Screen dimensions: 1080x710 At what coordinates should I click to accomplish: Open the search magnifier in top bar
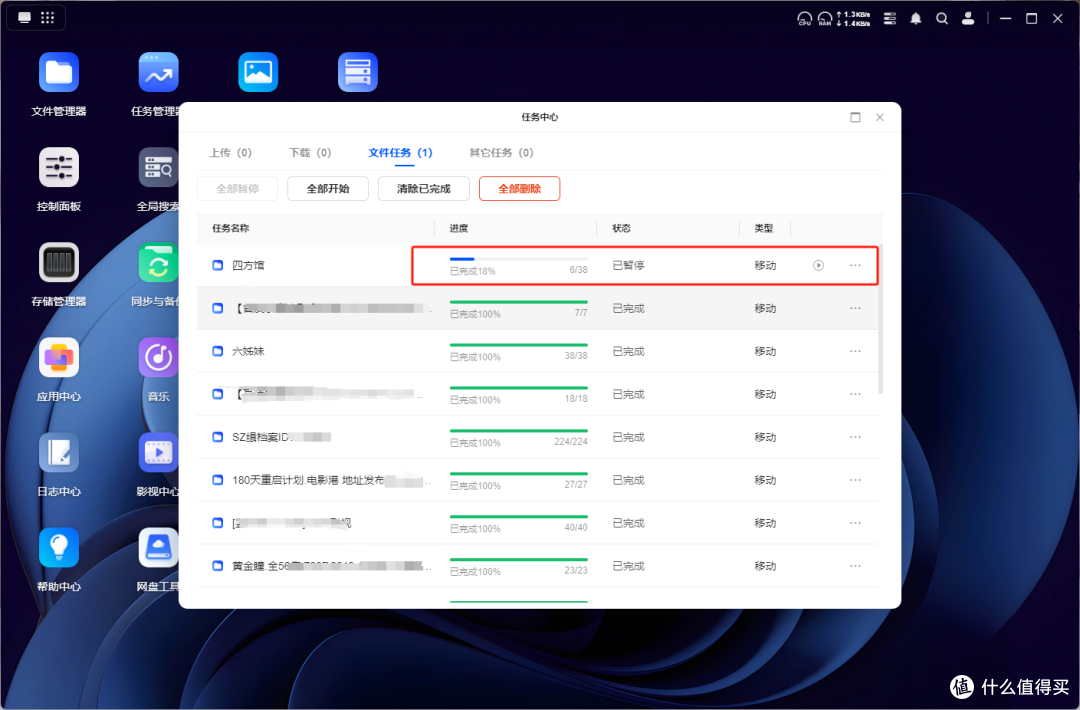click(x=942, y=19)
